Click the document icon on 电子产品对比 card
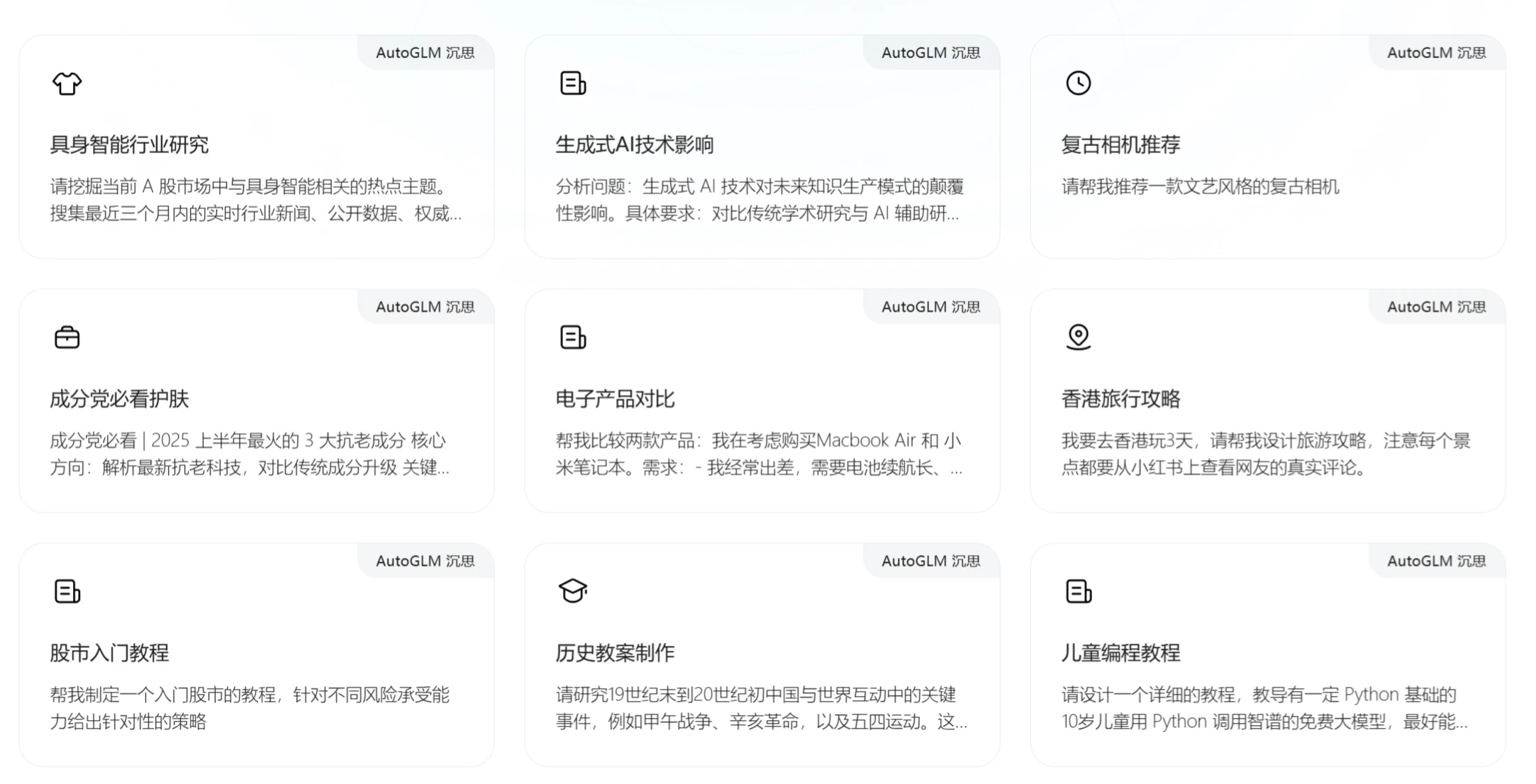This screenshot has height=784, width=1536. (573, 337)
